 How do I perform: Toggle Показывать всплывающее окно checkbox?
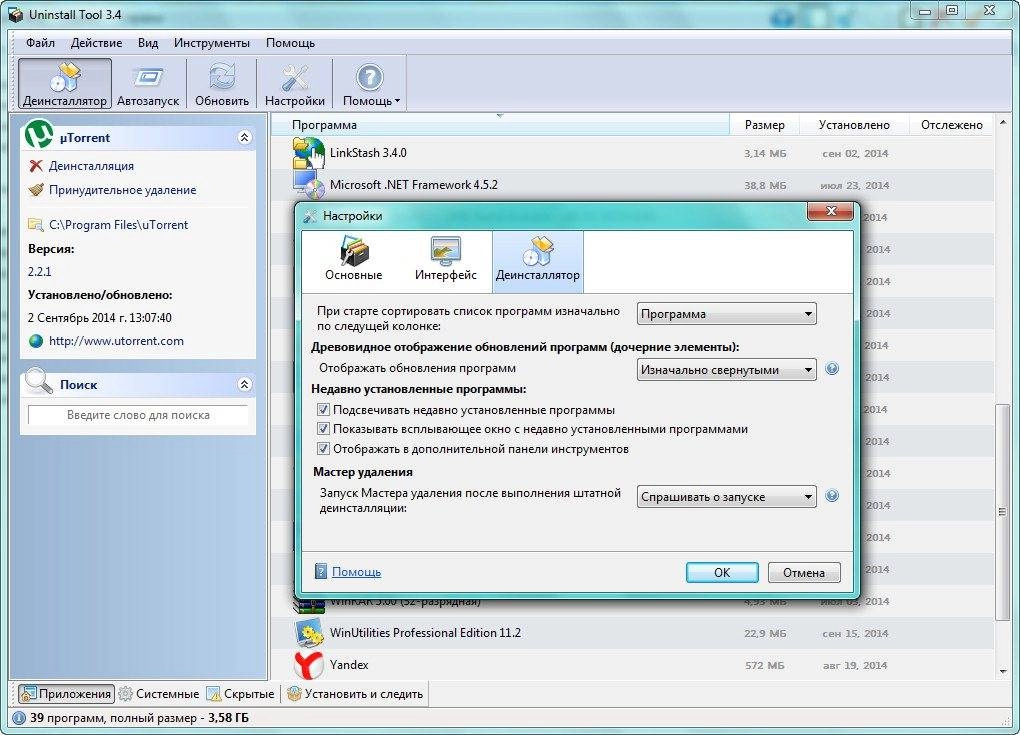323,429
